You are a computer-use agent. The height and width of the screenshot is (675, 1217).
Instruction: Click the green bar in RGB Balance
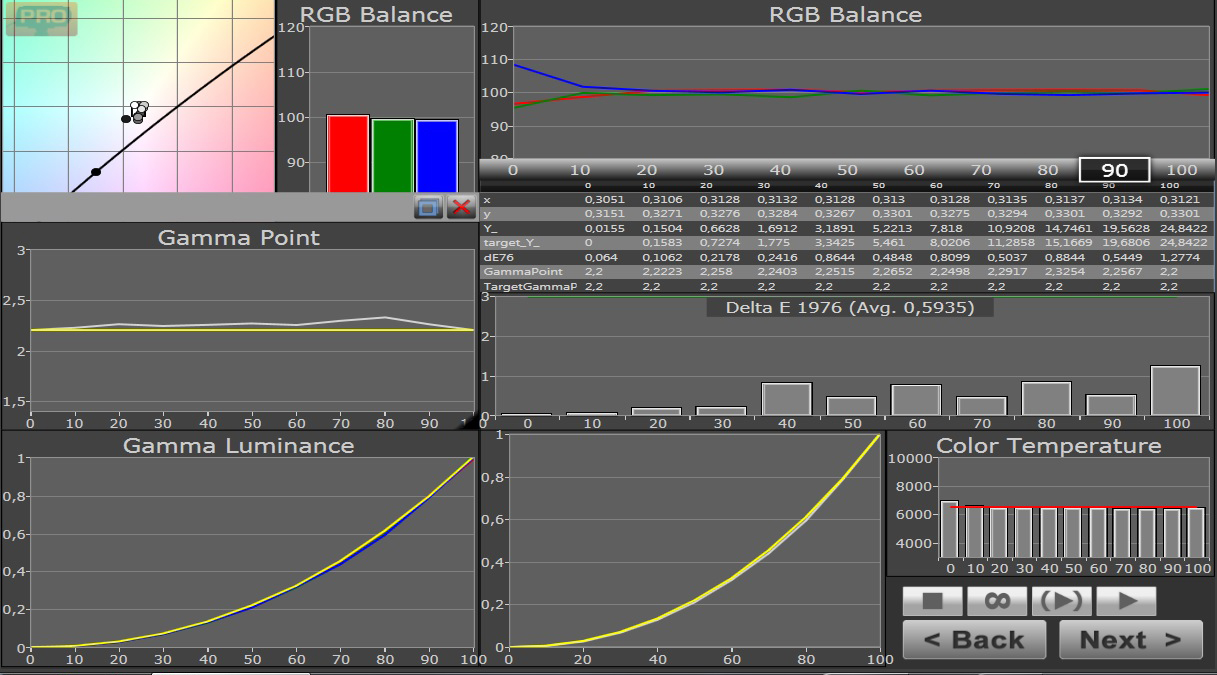click(x=392, y=156)
